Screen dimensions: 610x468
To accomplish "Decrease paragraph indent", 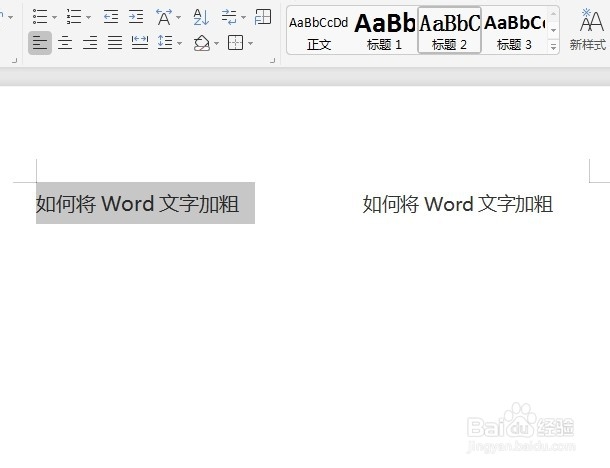I will (x=111, y=17).
